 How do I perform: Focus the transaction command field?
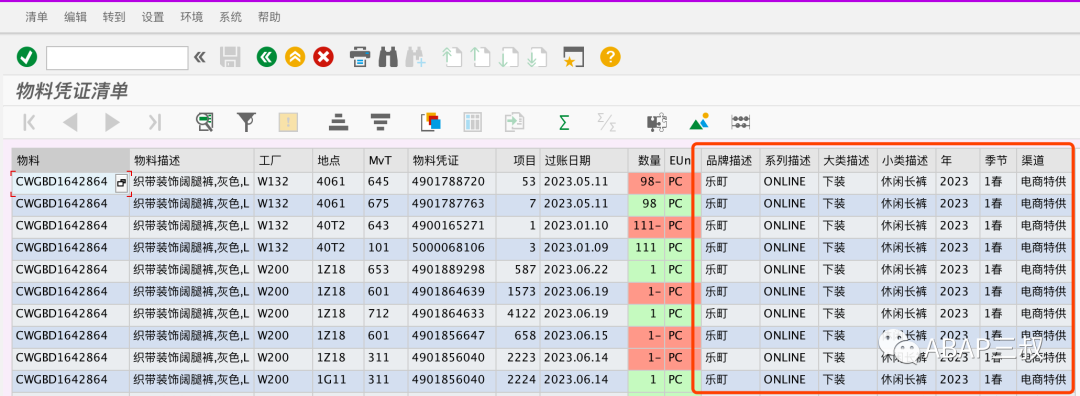(117, 58)
